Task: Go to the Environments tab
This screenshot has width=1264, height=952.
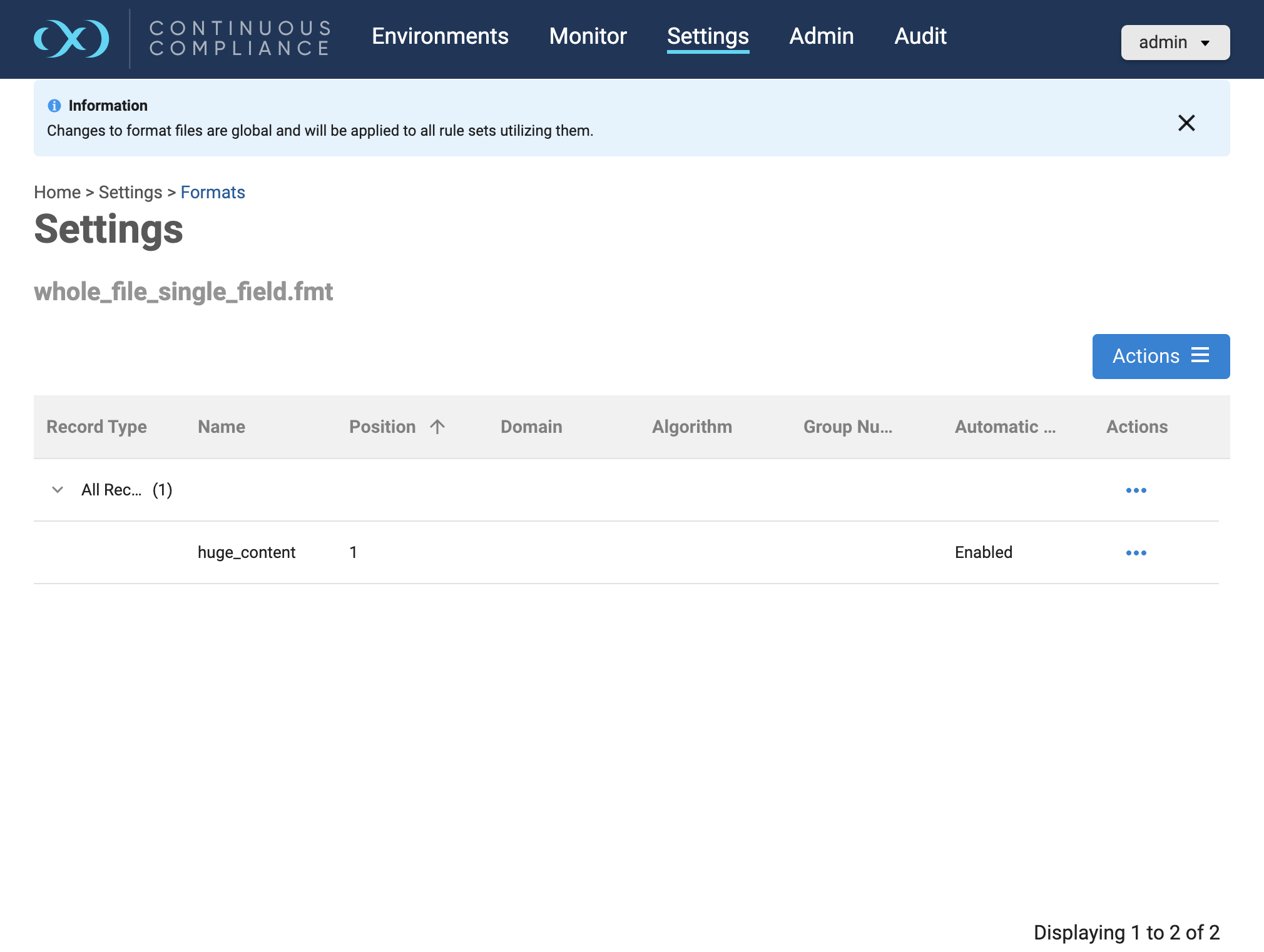Action: pyautogui.click(x=440, y=36)
